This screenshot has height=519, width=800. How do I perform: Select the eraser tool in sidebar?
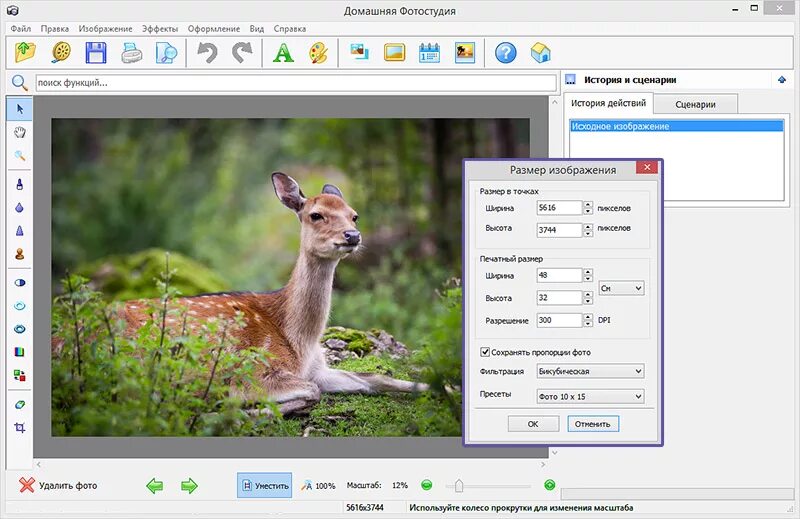click(20, 405)
